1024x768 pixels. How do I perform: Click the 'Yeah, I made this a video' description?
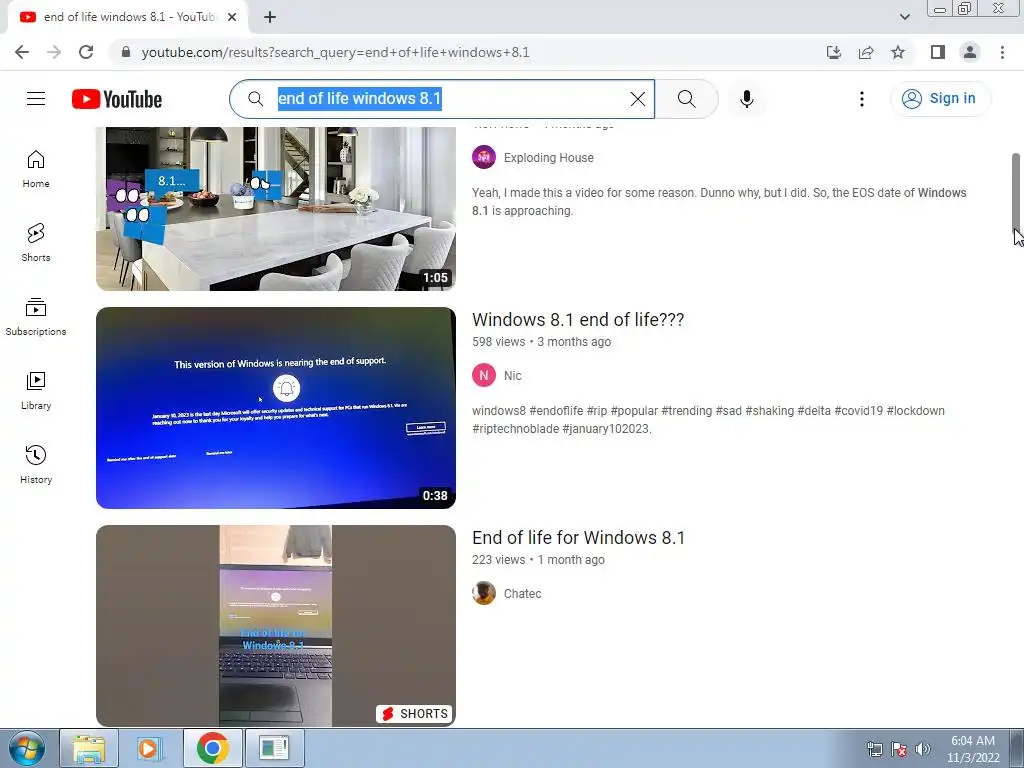[x=719, y=202]
